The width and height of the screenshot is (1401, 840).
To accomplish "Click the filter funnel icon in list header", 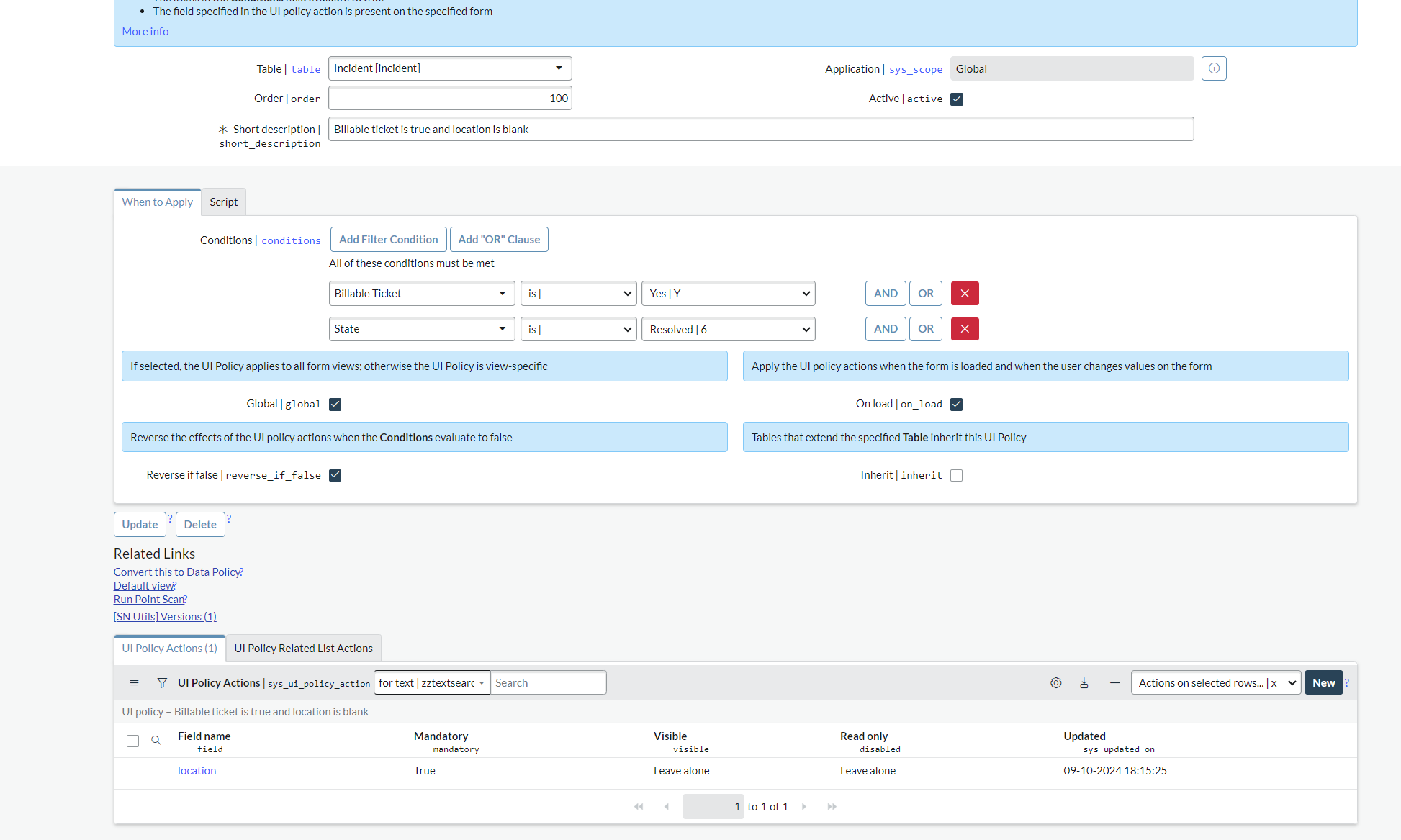I will [x=162, y=683].
